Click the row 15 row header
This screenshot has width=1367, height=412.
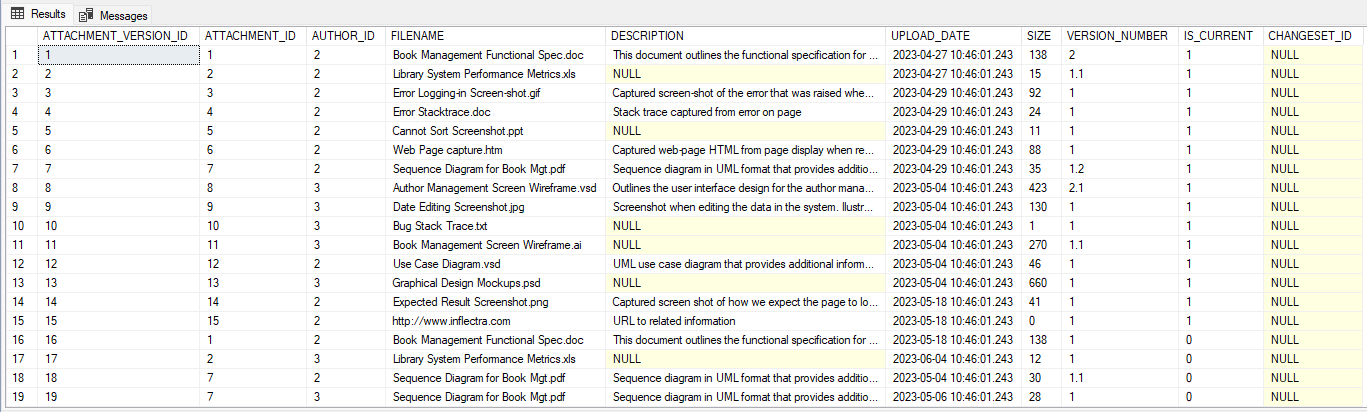pos(18,321)
